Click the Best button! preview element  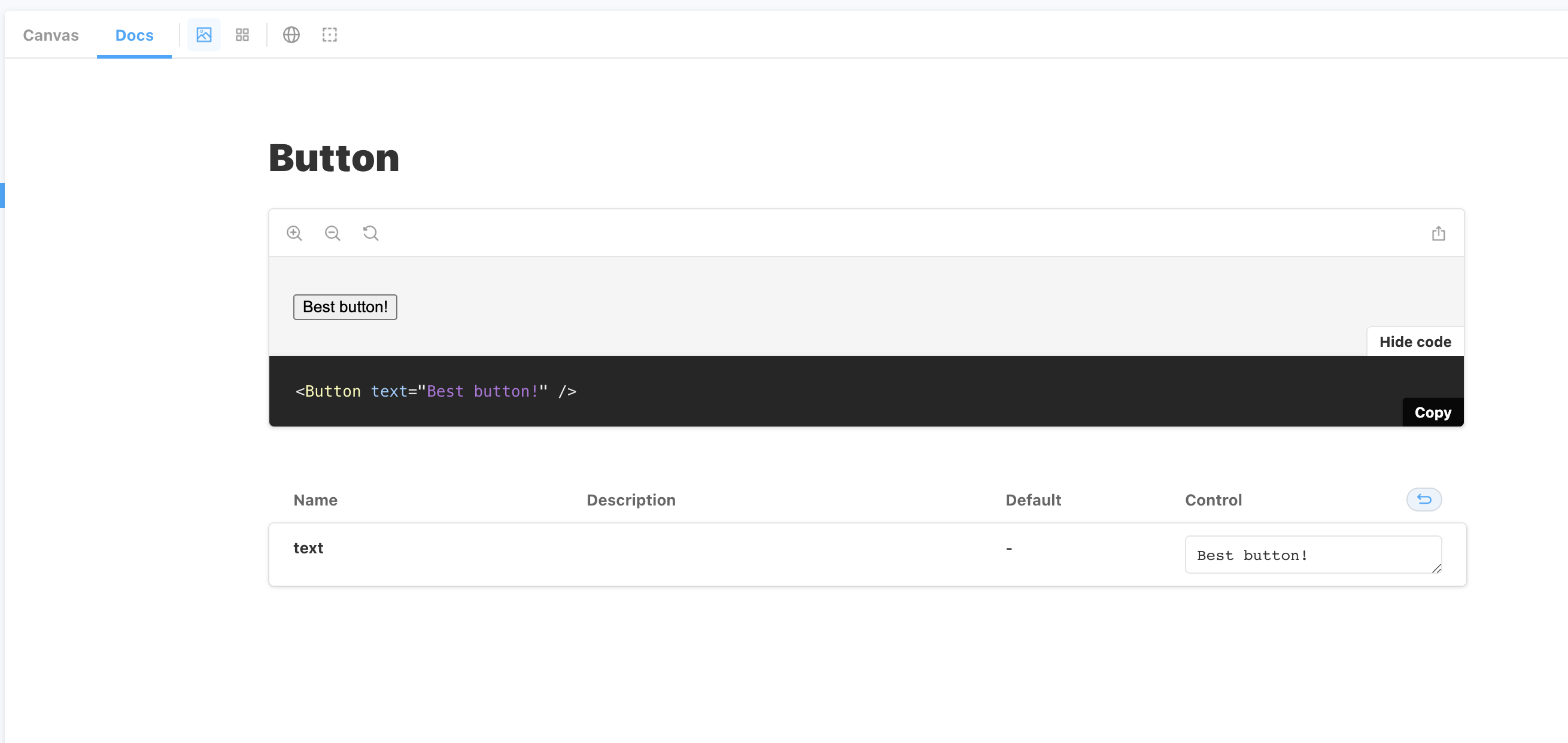[345, 307]
